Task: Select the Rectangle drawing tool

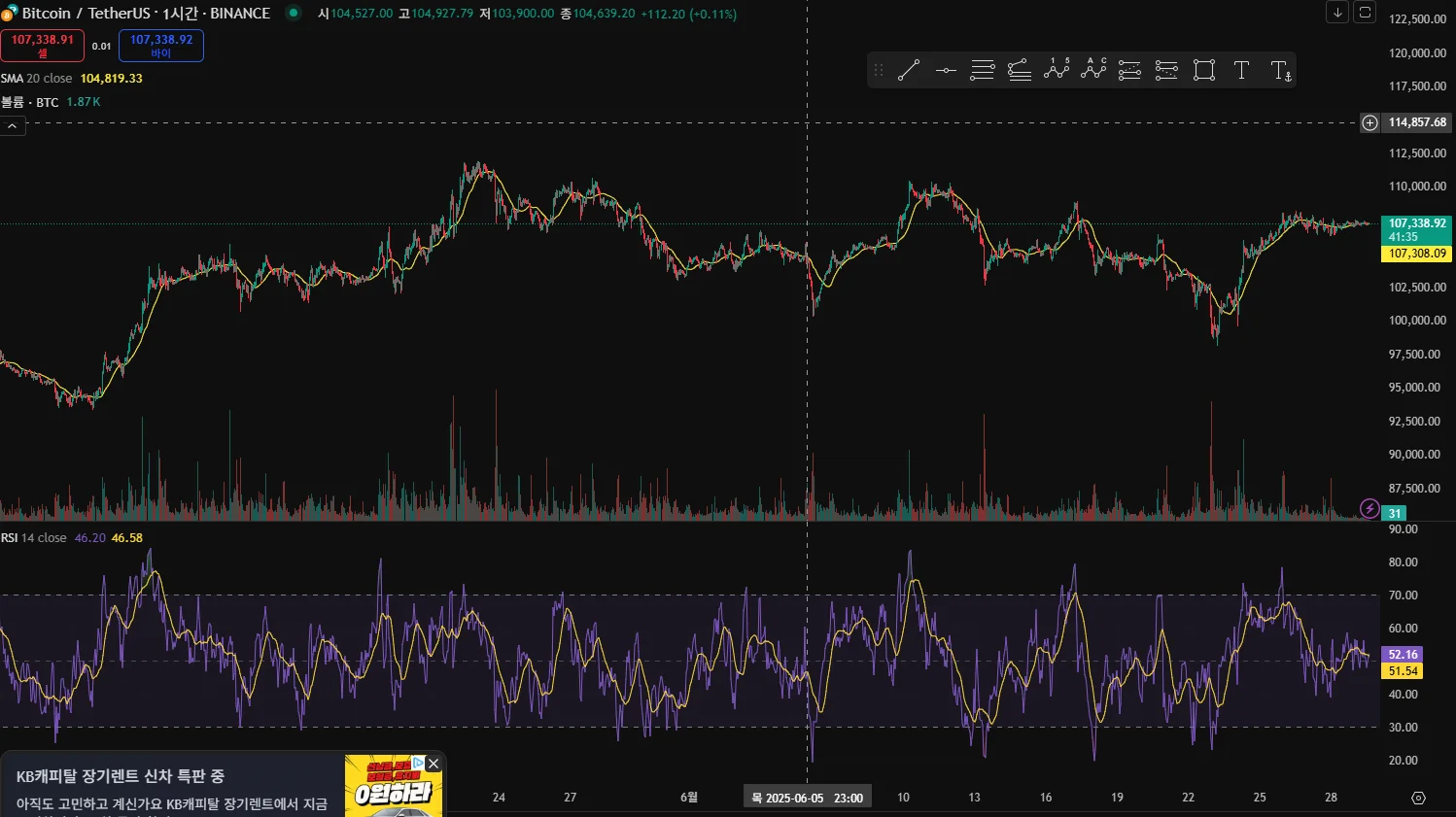Action: pyautogui.click(x=1204, y=70)
